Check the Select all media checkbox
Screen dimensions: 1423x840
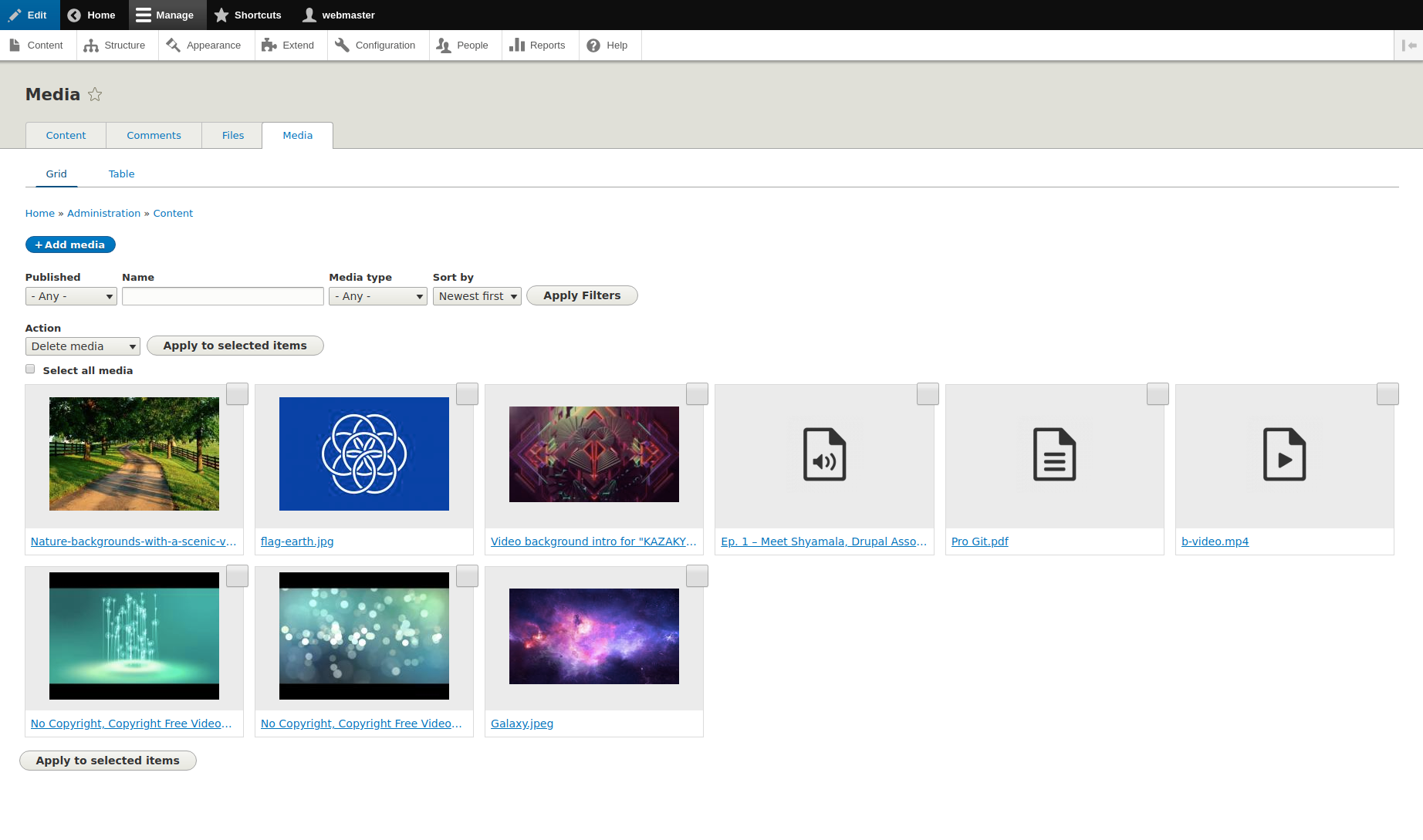coord(30,369)
